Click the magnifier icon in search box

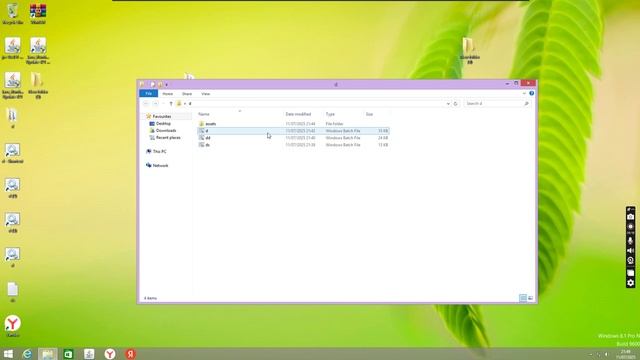pyautogui.click(x=527, y=104)
